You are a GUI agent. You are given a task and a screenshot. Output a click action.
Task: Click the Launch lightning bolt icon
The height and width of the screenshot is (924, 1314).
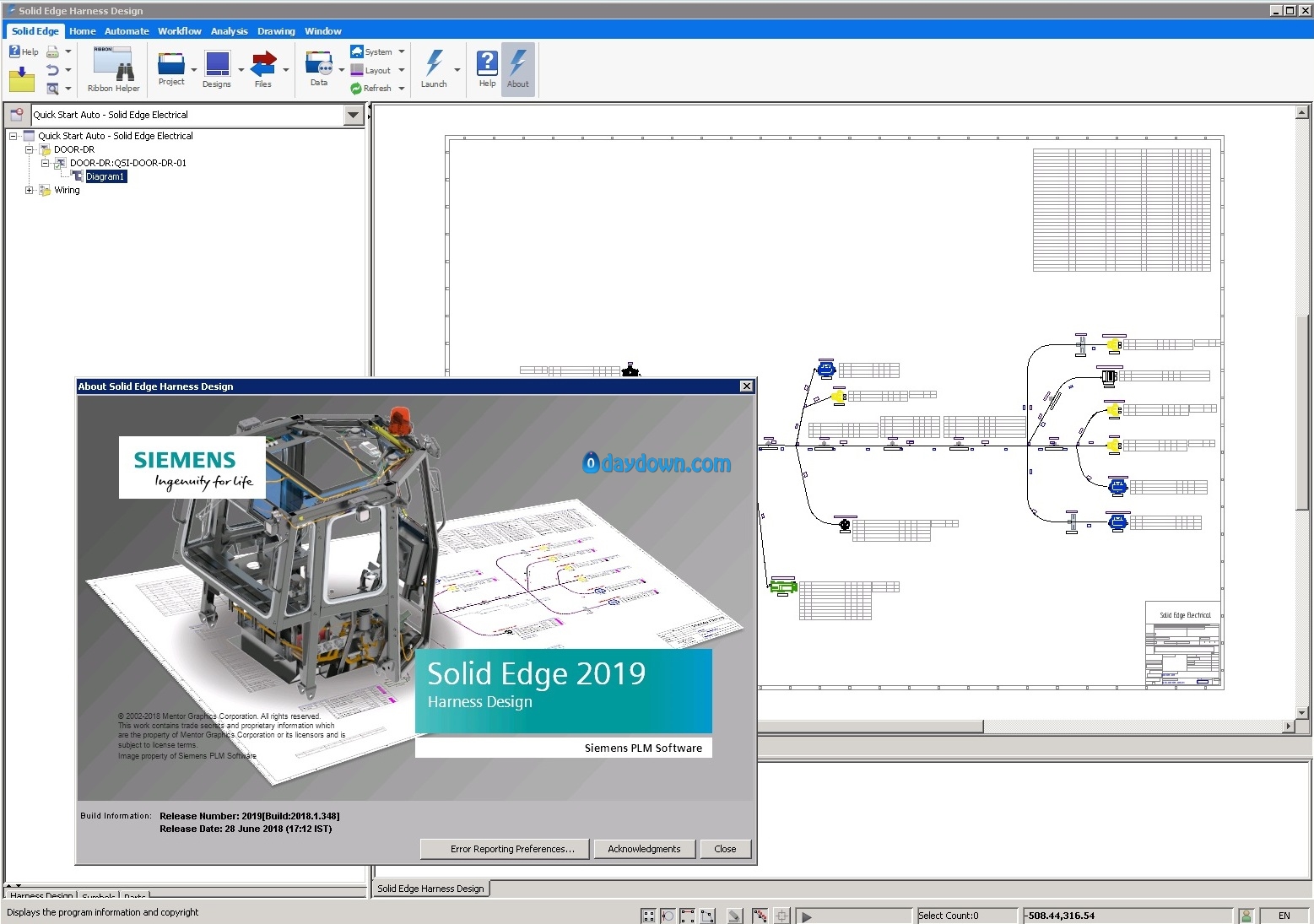coord(434,62)
